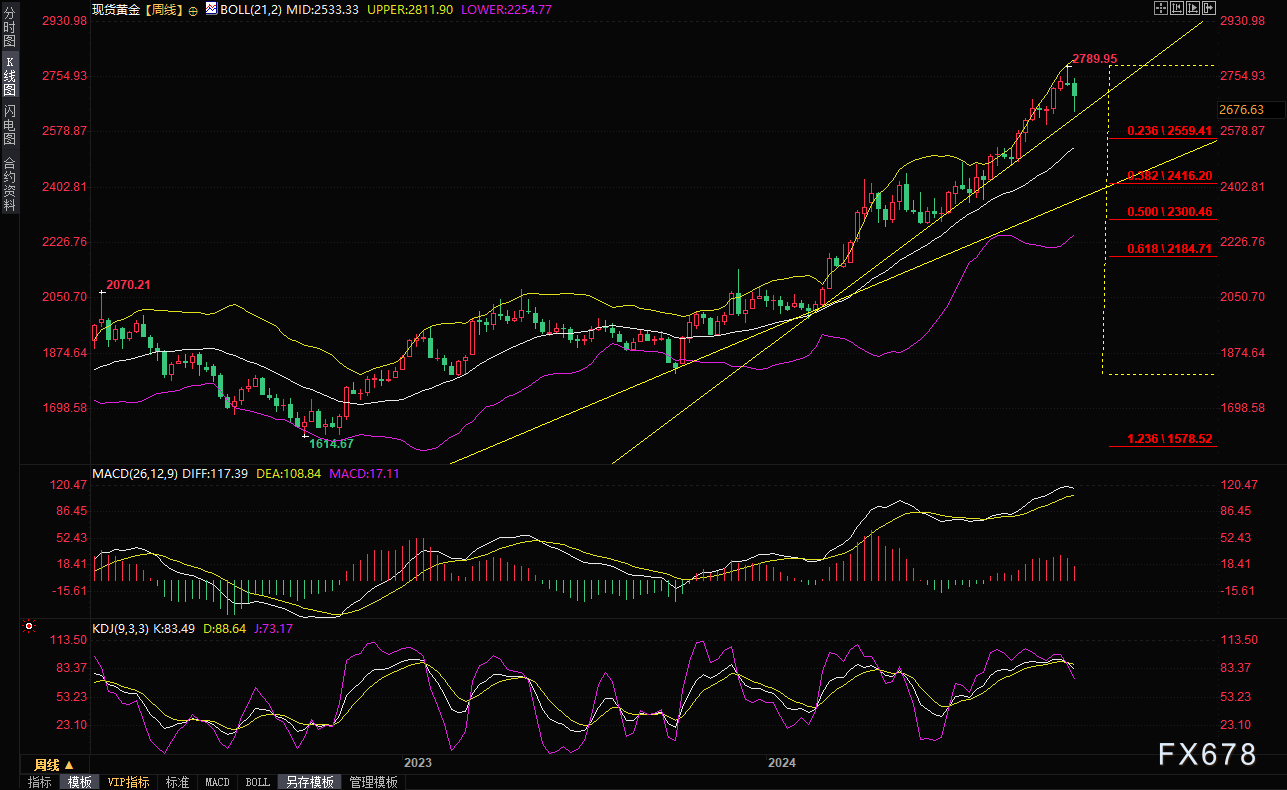Open the 合约资料 sidebar tab
Image resolution: width=1287 pixels, height=790 pixels.
(9, 184)
